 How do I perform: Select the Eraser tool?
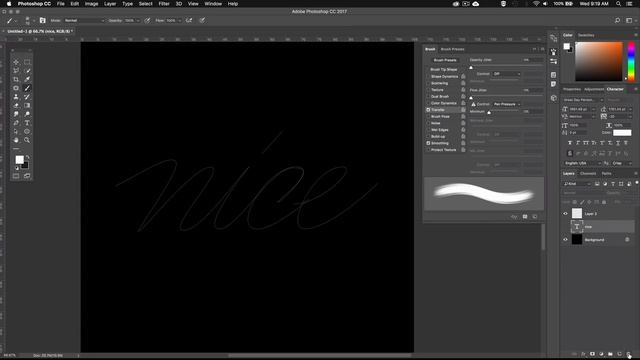pos(16,105)
